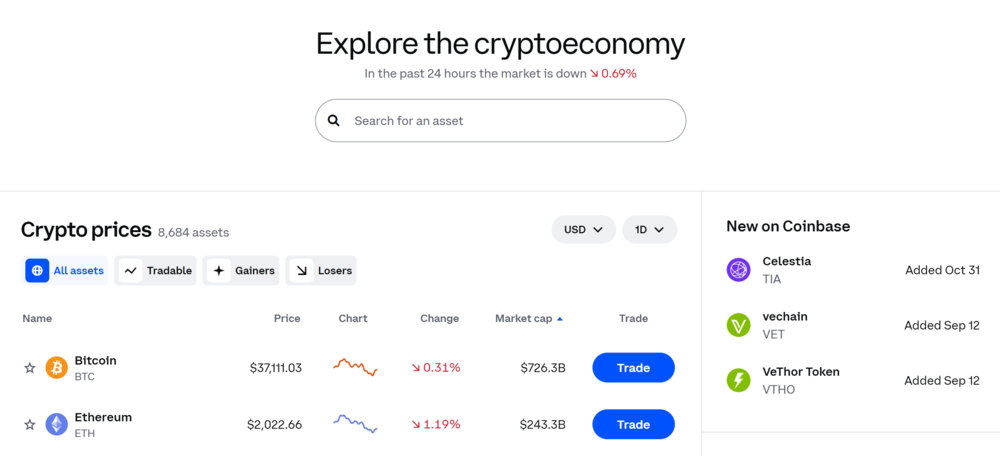Focus the Search for an asset field
The width and height of the screenshot is (1000, 456).
pos(510,121)
